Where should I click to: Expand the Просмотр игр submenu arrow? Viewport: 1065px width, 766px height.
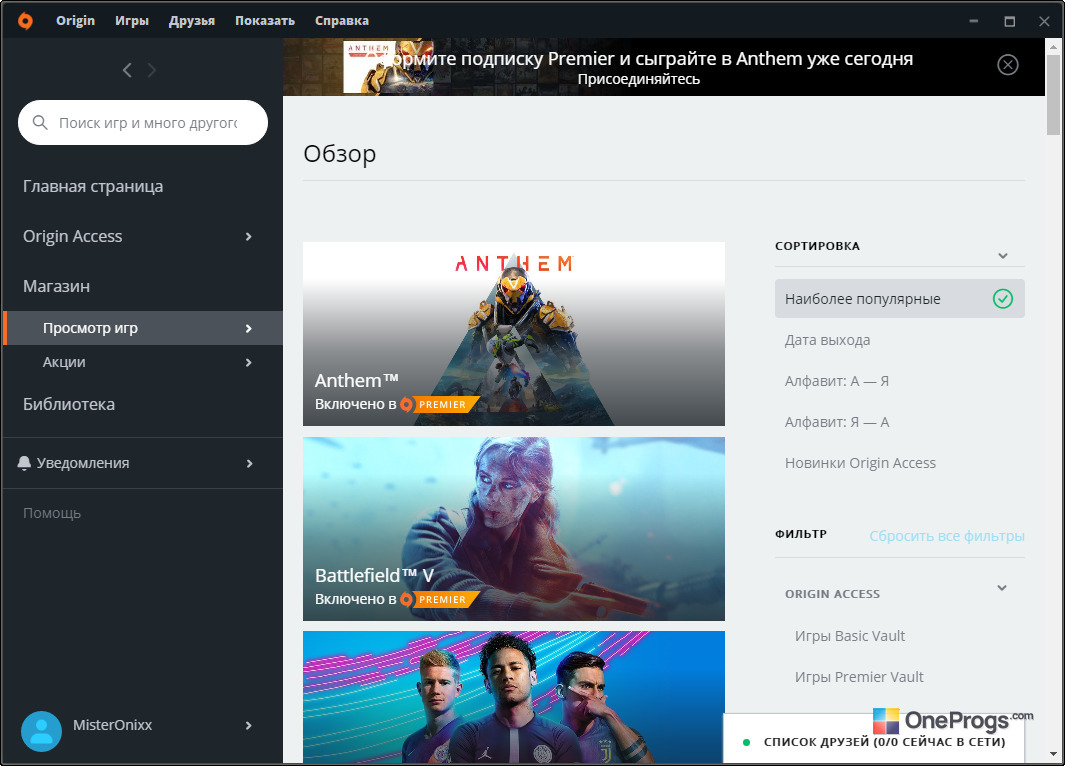(249, 328)
